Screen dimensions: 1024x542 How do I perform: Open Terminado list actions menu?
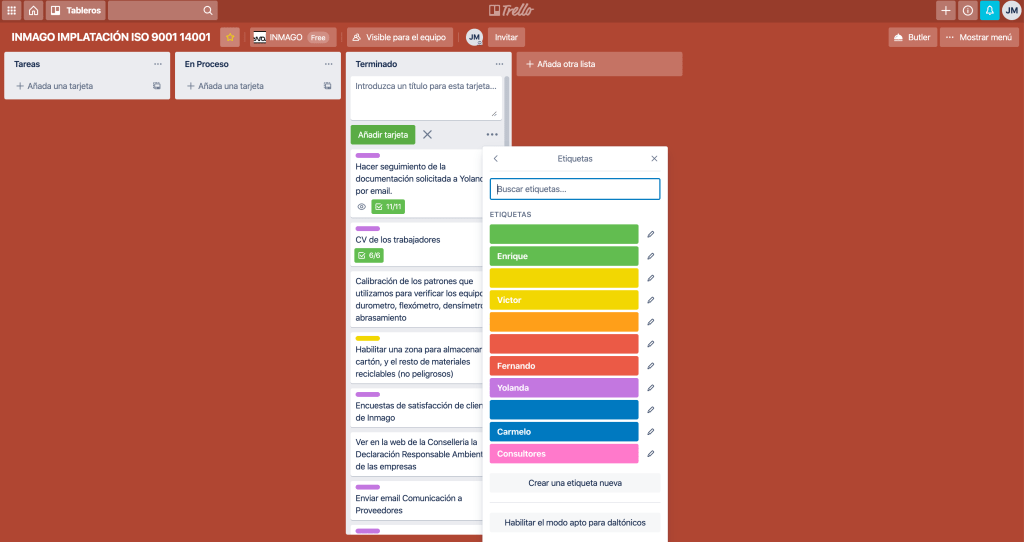click(x=500, y=64)
